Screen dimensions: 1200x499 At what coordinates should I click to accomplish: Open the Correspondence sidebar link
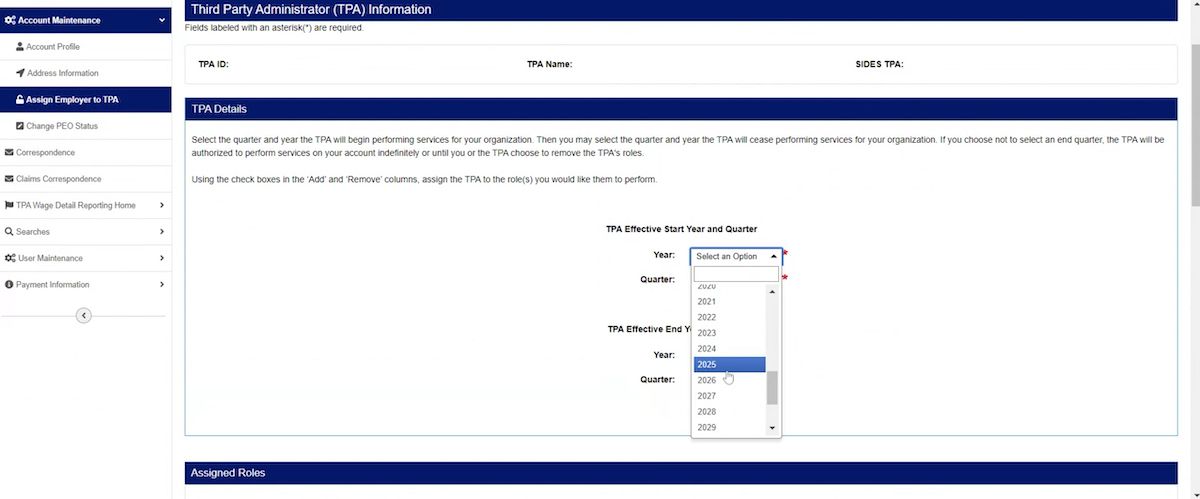click(45, 153)
